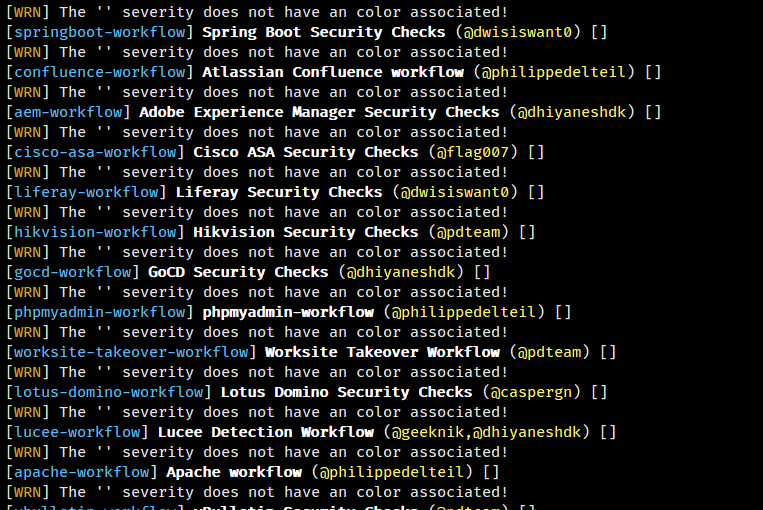The width and height of the screenshot is (763, 510).
Task: Click the lotus-domino-workflow template ID
Action: pyautogui.click(x=109, y=391)
